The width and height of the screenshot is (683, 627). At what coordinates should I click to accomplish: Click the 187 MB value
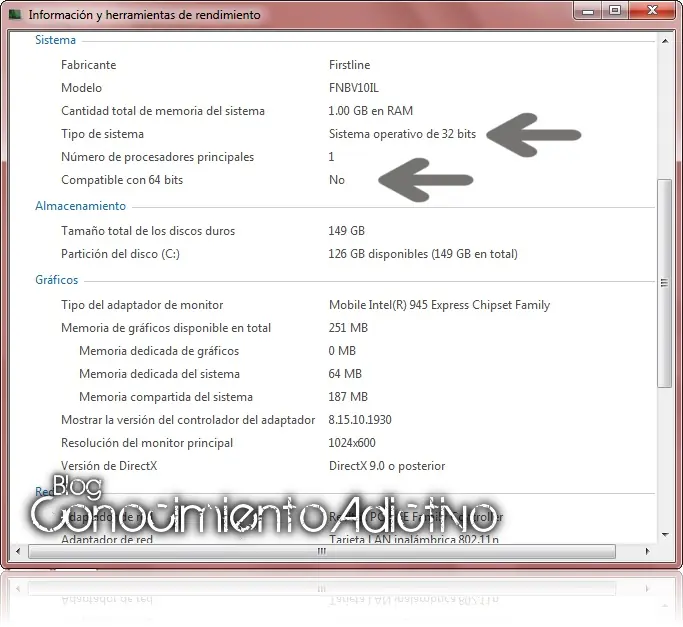pyautogui.click(x=348, y=397)
